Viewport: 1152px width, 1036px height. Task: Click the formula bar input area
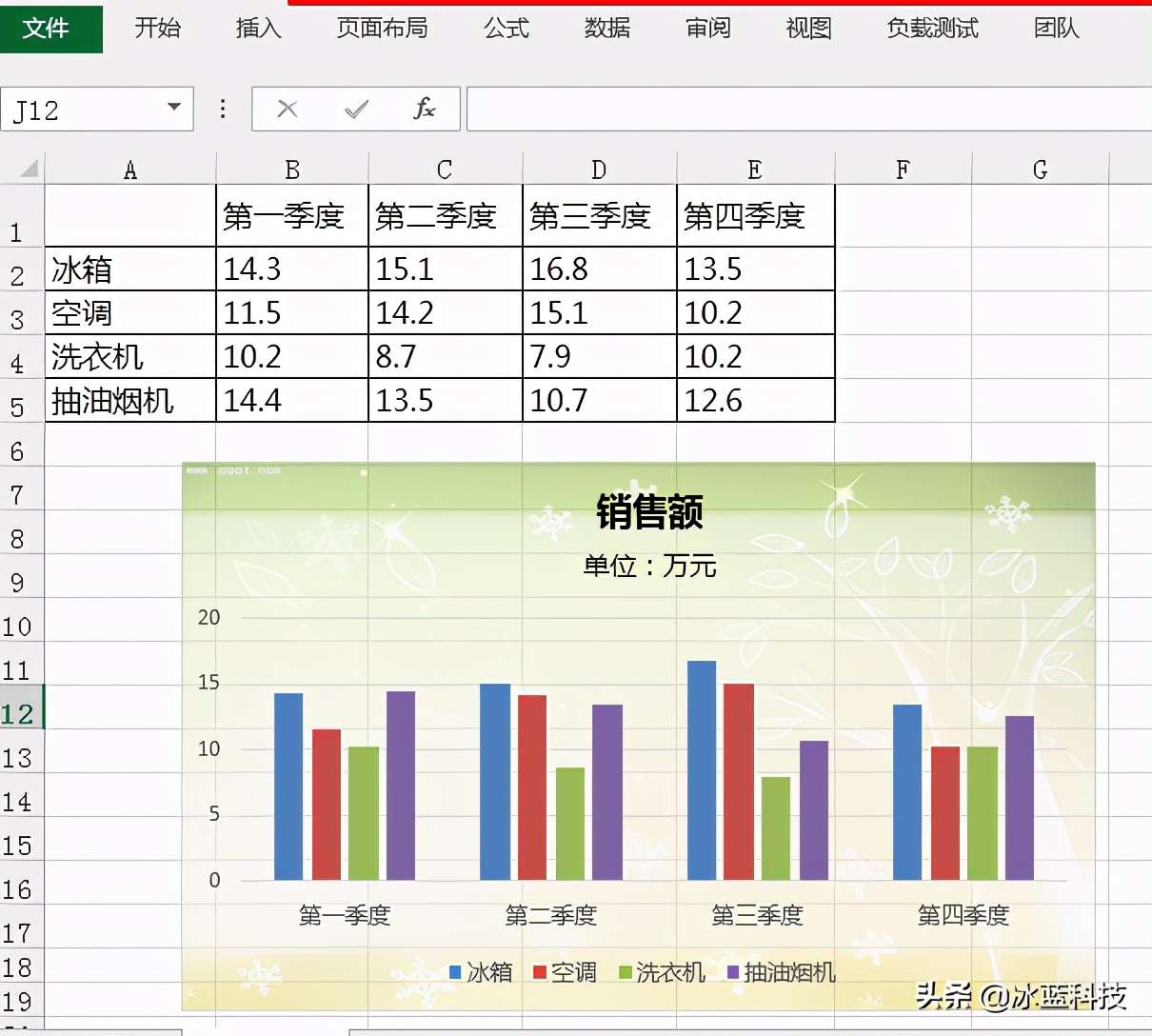pyautogui.click(x=809, y=110)
